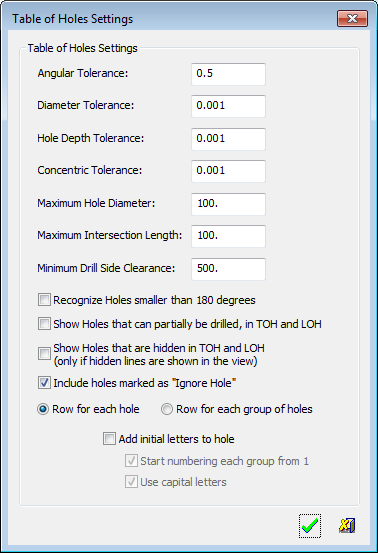Click the Table of Holes Settings title bar
Screen dimensions: 378x553
(169, 18)
